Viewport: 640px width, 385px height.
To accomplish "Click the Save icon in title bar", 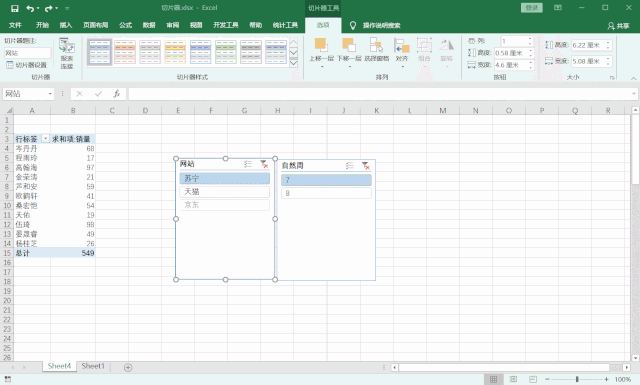I will 15,8.
